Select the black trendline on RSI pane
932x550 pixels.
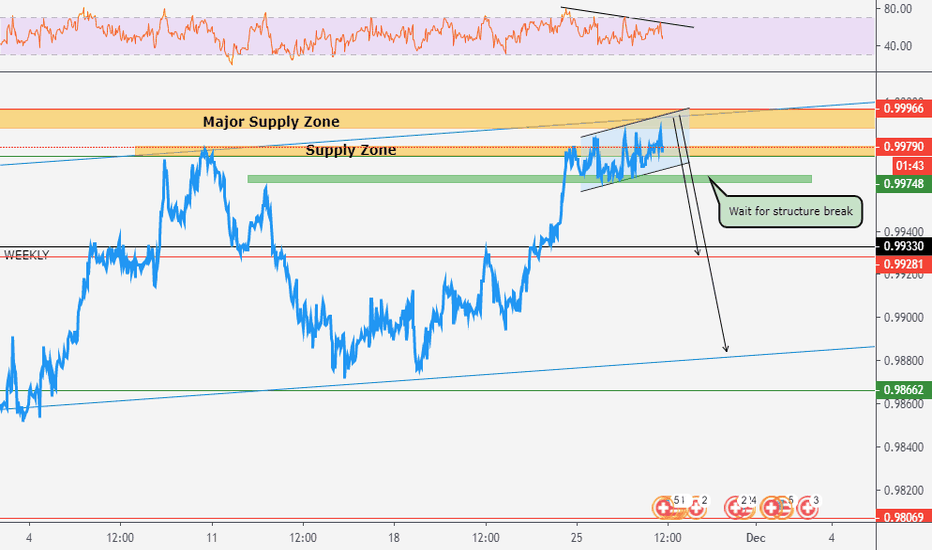(x=626, y=17)
